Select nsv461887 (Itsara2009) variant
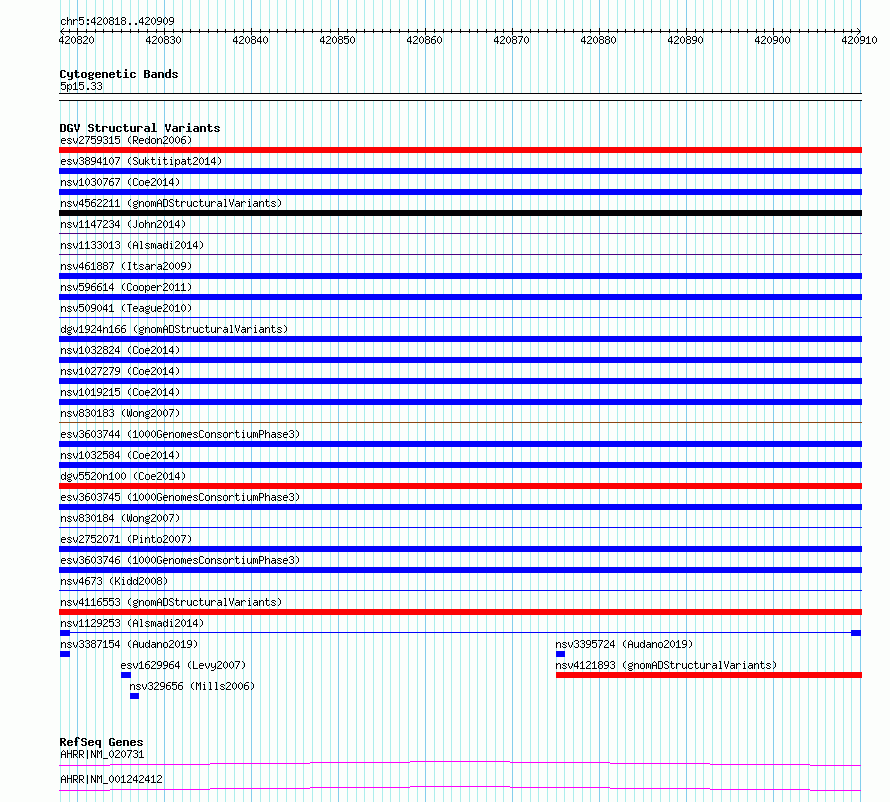The width and height of the screenshot is (890, 802). pyautogui.click(x=126, y=266)
